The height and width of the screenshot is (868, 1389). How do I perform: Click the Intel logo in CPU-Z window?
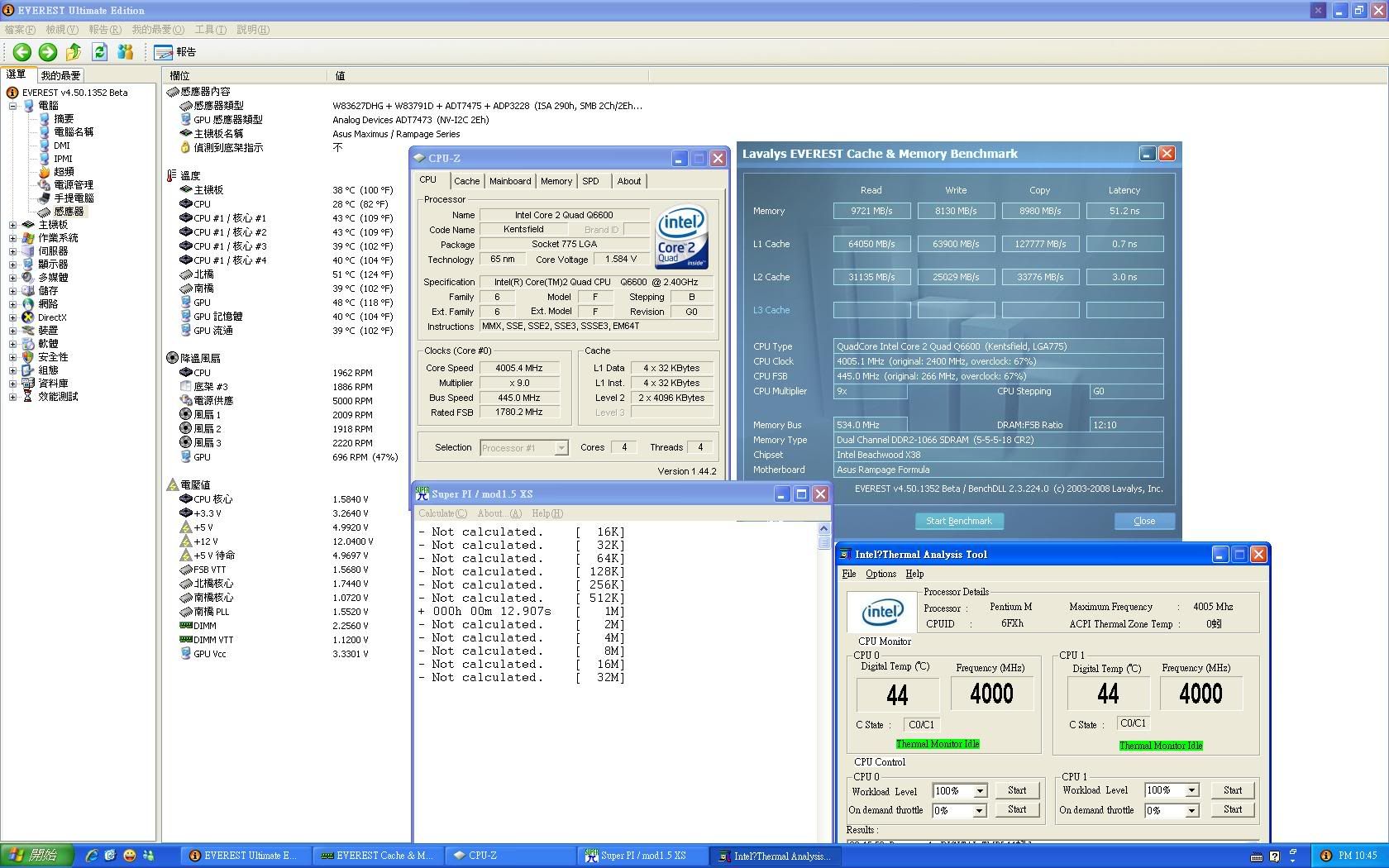click(682, 236)
